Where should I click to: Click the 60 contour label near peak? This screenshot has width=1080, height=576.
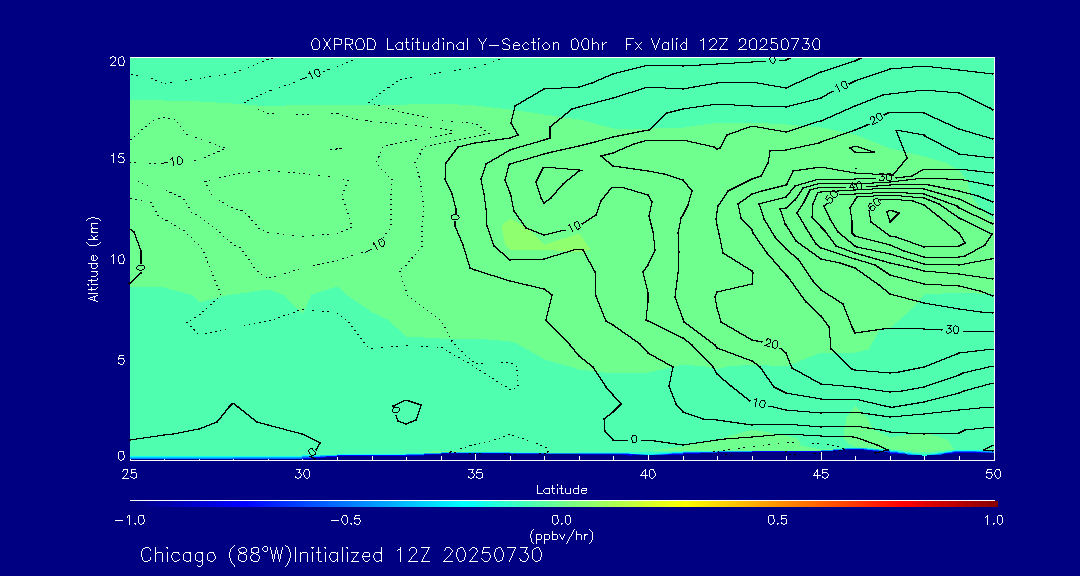tap(873, 204)
